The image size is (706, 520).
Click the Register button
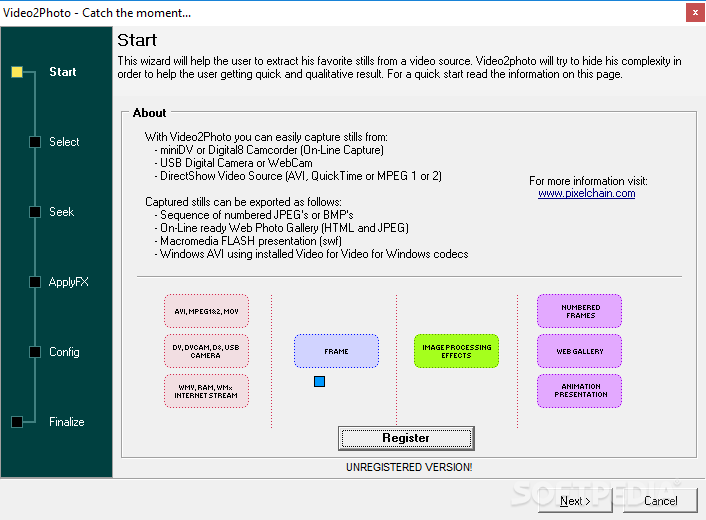pyautogui.click(x=406, y=438)
